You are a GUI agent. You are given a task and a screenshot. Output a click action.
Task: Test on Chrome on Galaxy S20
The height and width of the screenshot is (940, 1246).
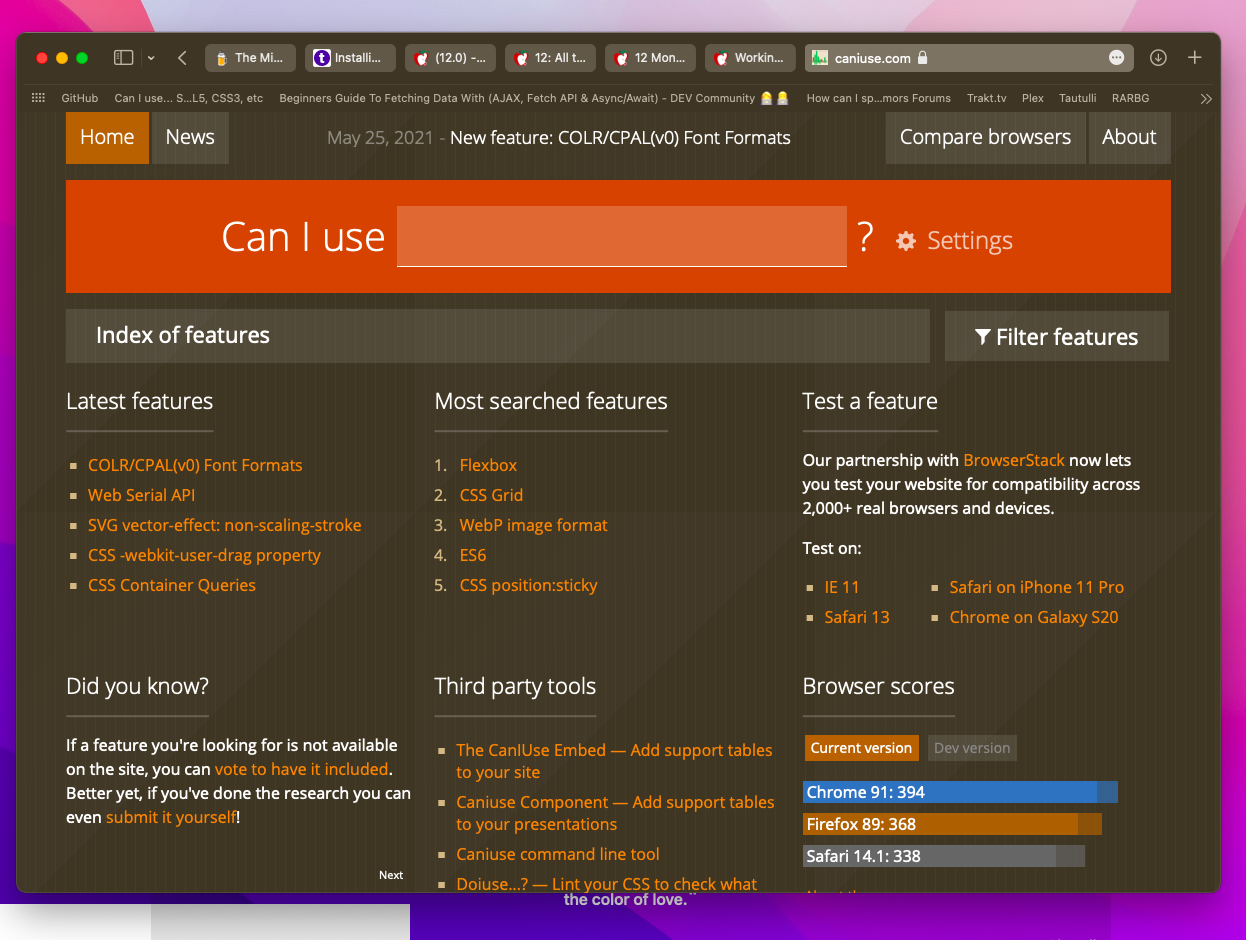(x=1034, y=617)
